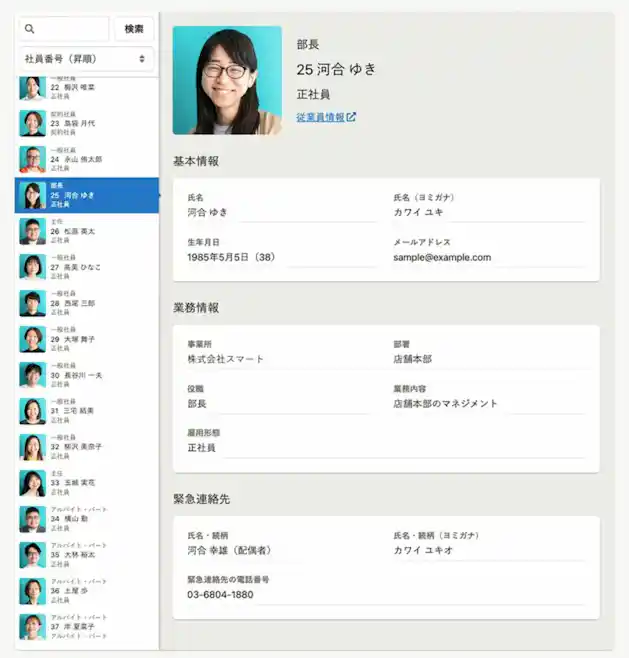629x658 pixels.
Task: Select employee number 34 in the list
Action: point(87,519)
